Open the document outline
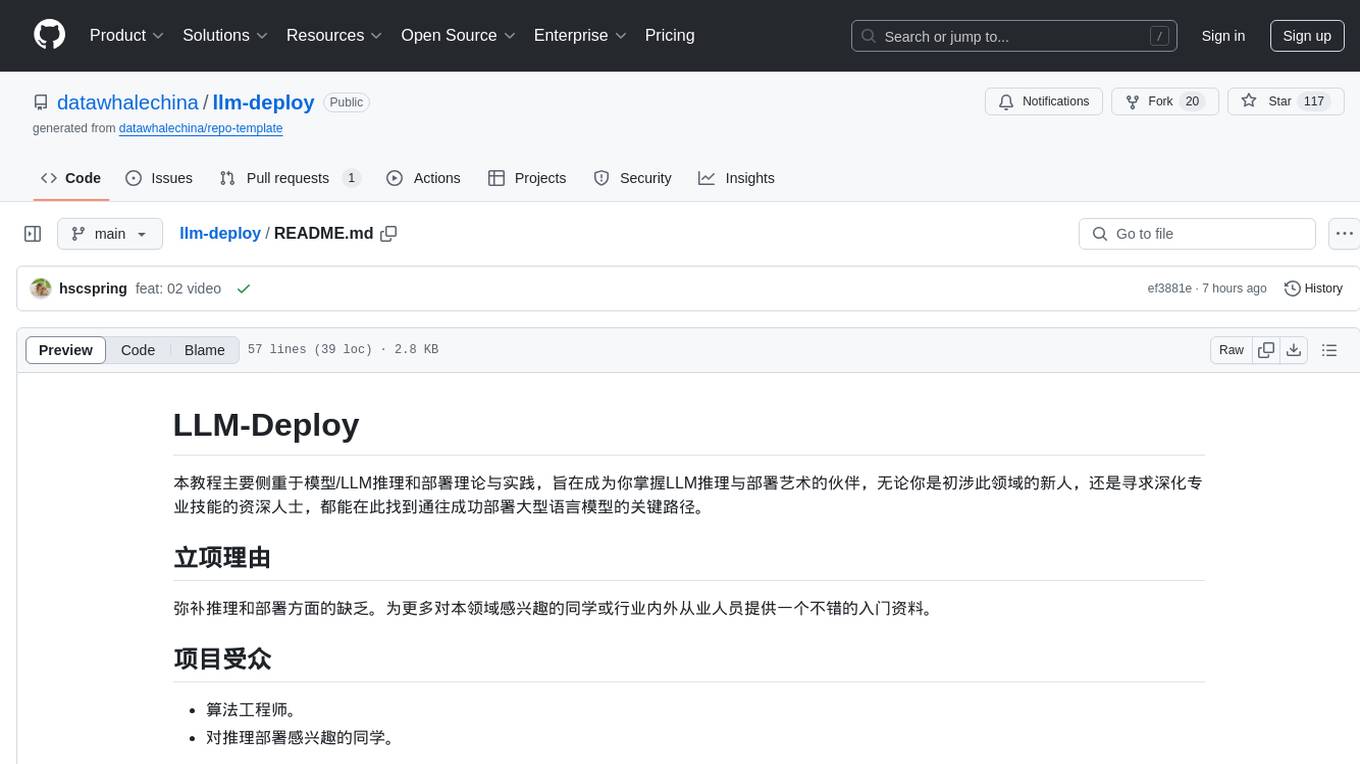The width and height of the screenshot is (1360, 764). (1329, 350)
